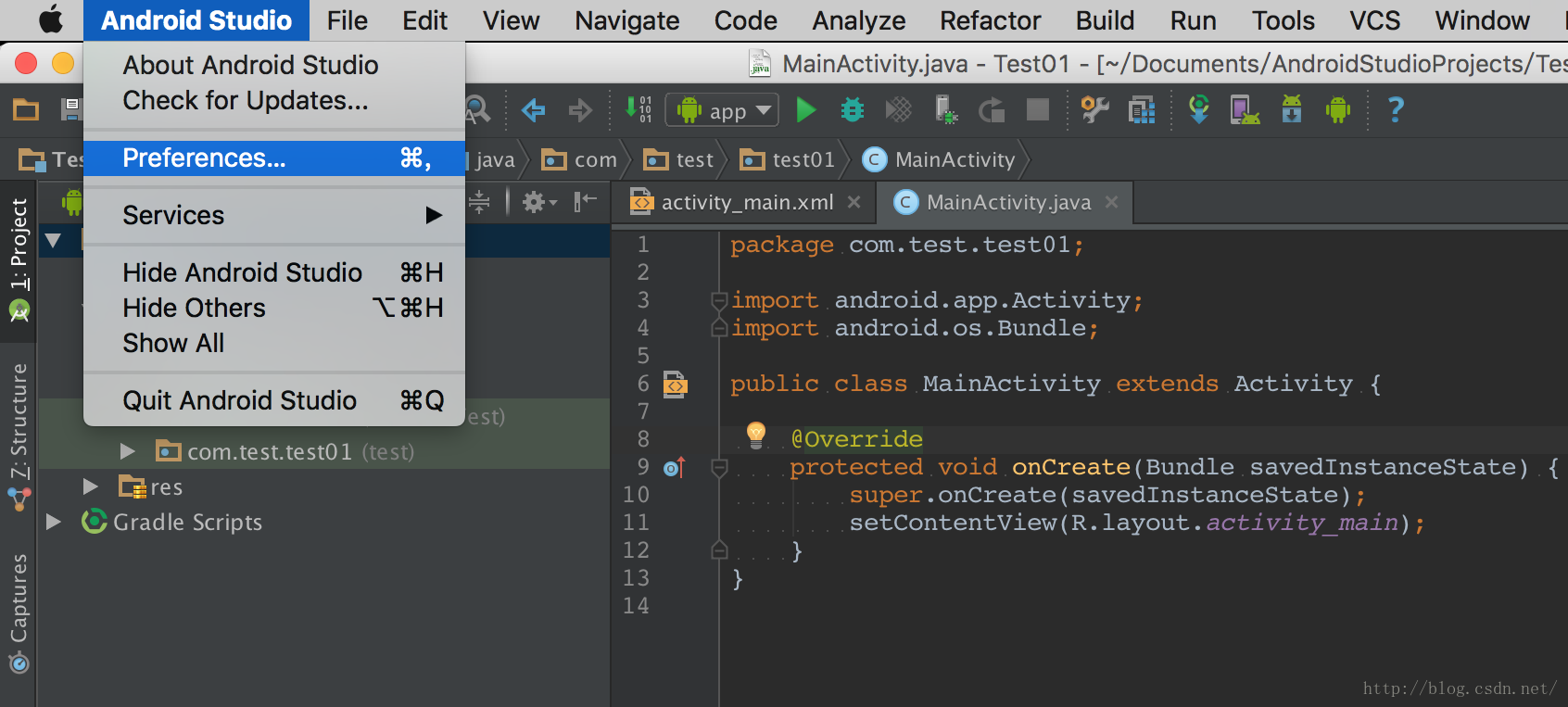Click the test01 breadcrumb folder

[x=788, y=159]
